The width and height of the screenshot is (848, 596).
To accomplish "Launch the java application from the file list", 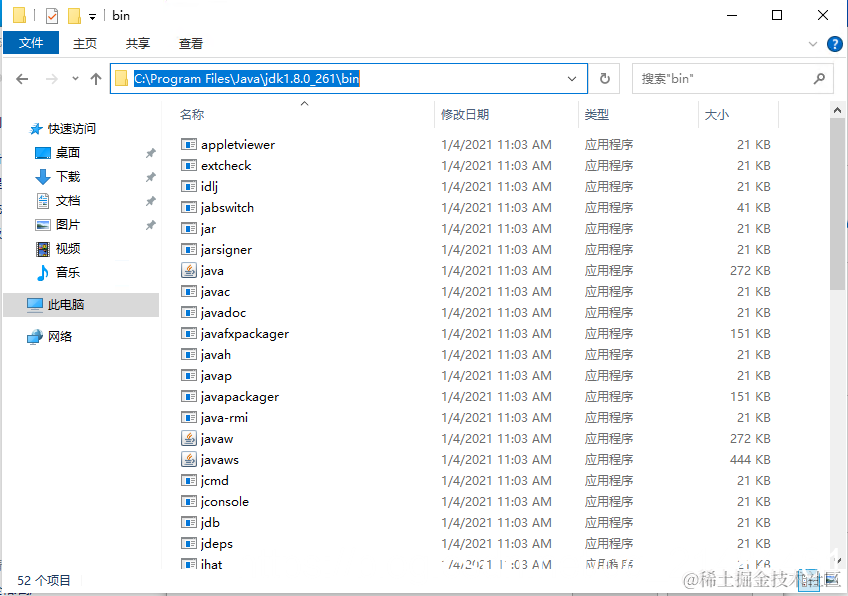I will click(210, 270).
